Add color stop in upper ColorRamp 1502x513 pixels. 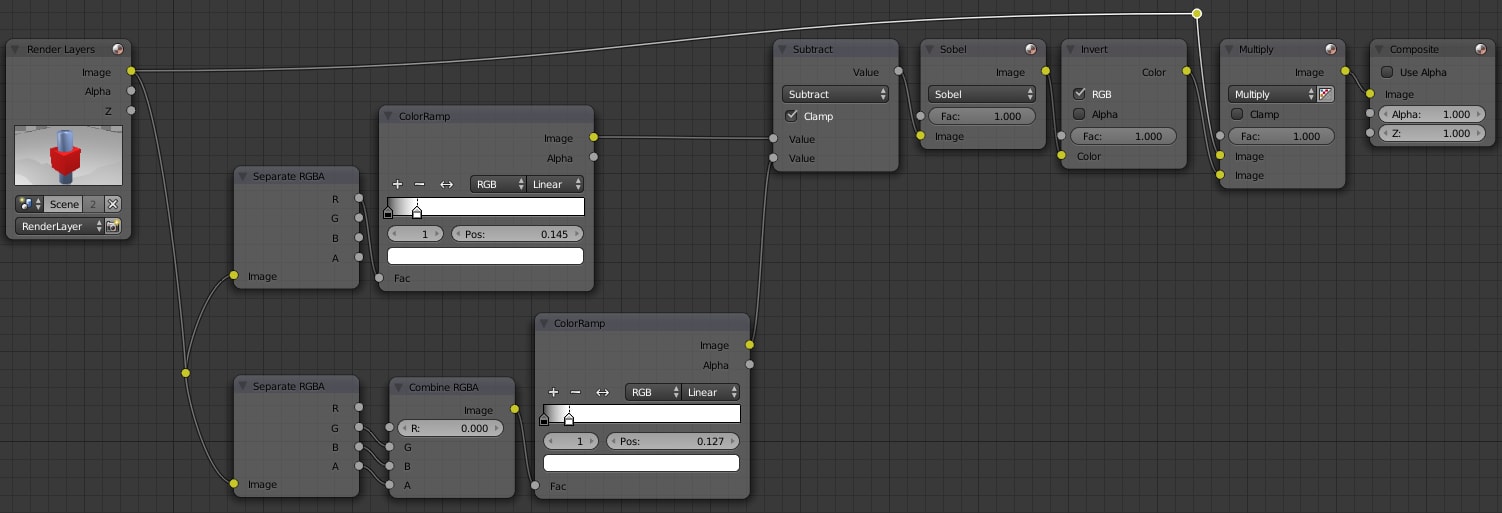[397, 184]
